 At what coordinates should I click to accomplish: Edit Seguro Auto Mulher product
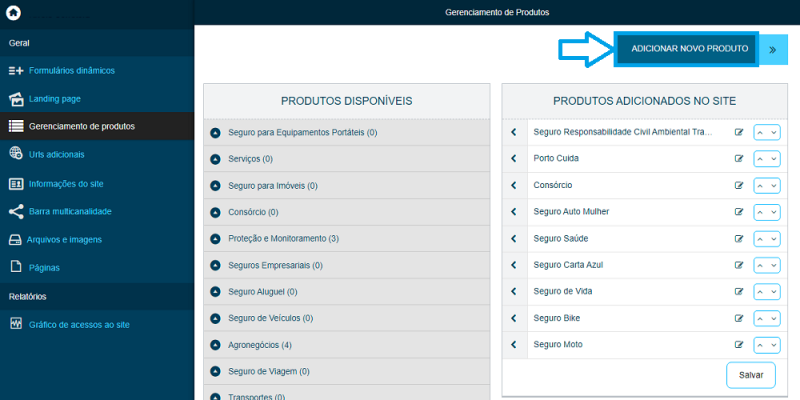pyautogui.click(x=738, y=212)
